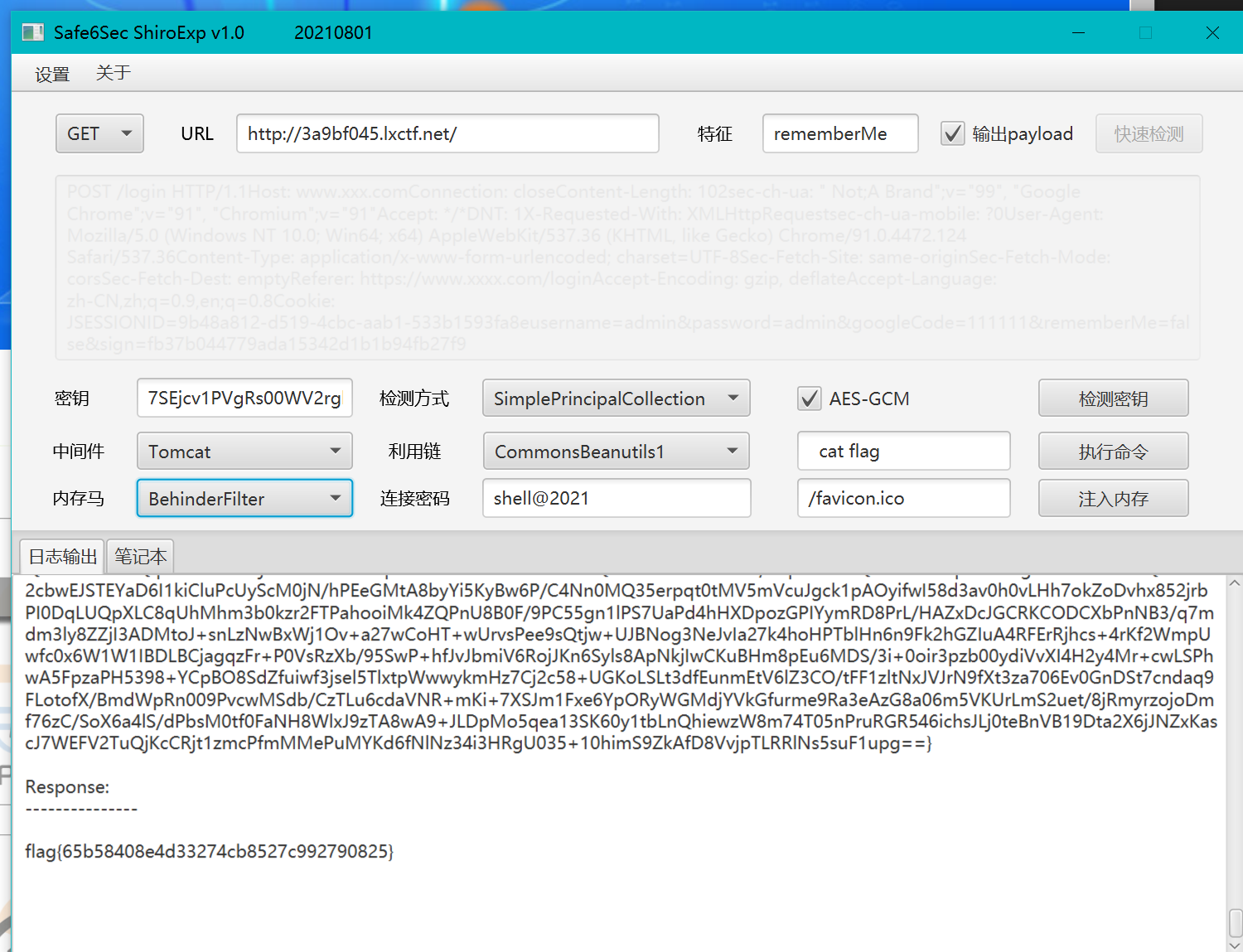Image resolution: width=1243 pixels, height=952 pixels.
Task: Open the 关于 menu
Action: tap(114, 73)
